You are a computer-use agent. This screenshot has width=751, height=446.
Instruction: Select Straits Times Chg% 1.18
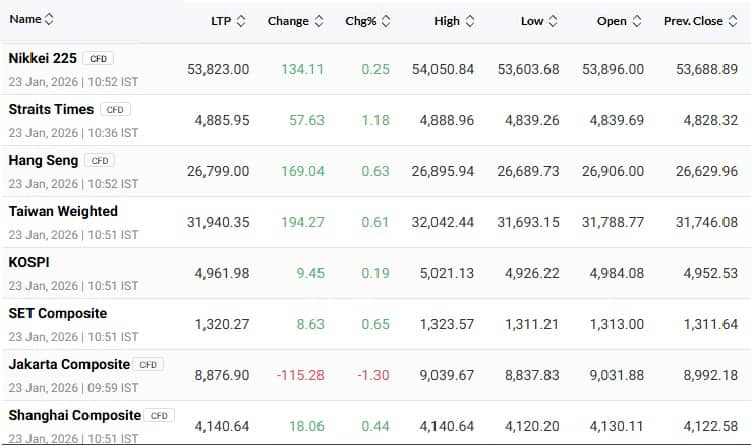[x=376, y=120]
